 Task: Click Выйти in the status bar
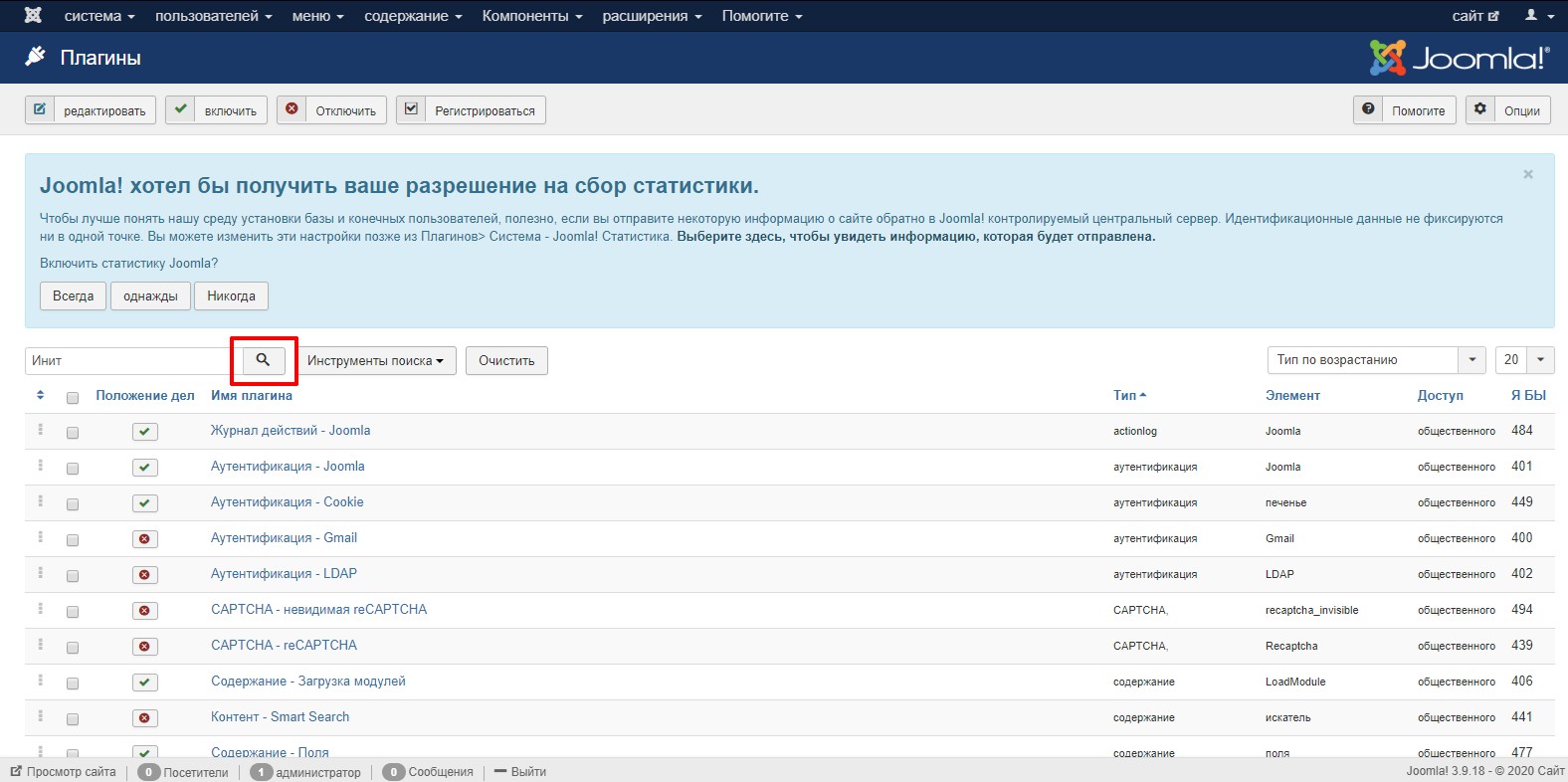[520, 771]
